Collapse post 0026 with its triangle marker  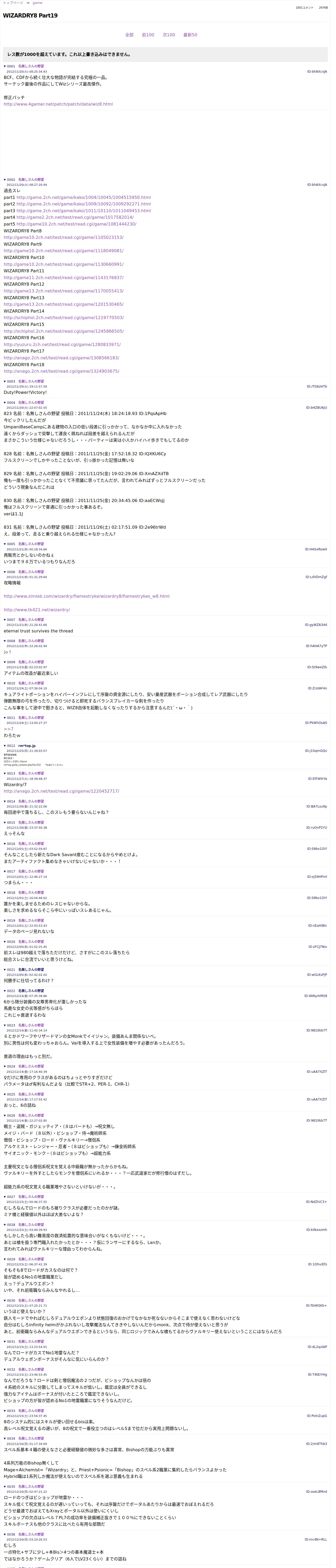(5, 1115)
